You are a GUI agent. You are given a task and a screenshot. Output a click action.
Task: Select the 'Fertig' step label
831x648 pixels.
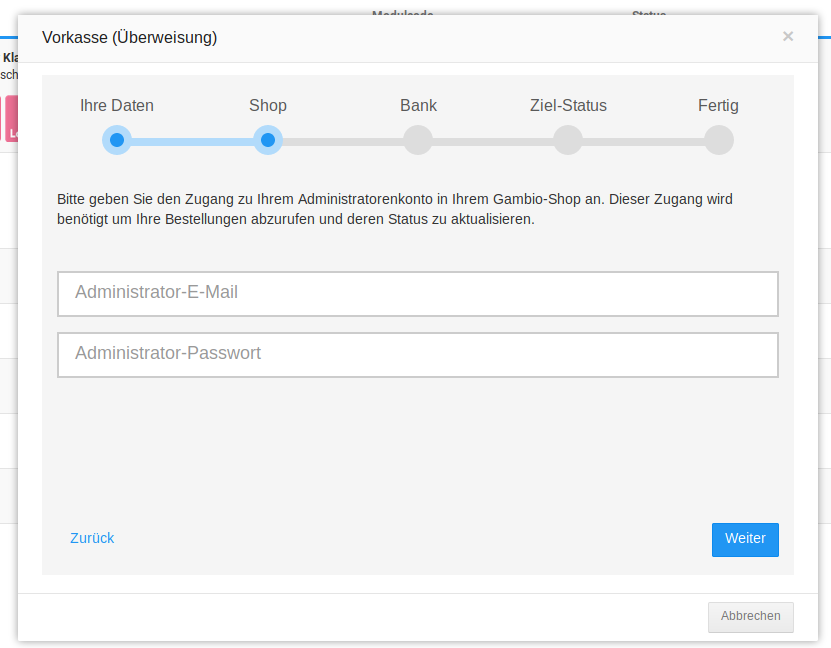point(718,106)
